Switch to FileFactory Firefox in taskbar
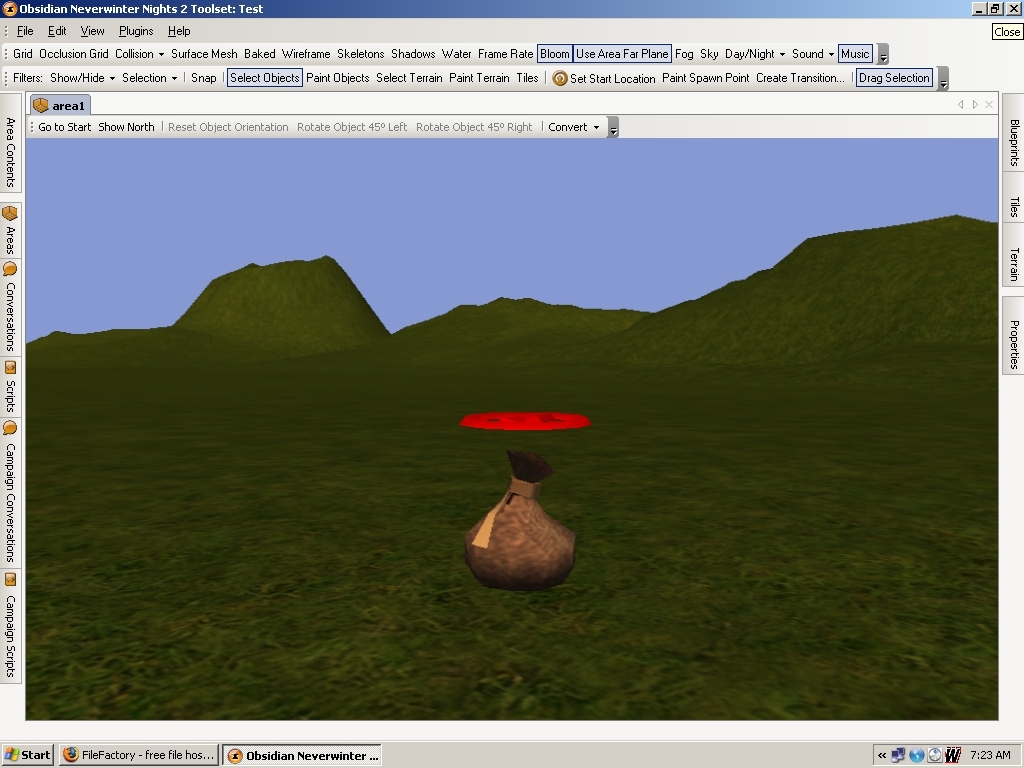Screen dimensions: 1024x768 point(138,755)
